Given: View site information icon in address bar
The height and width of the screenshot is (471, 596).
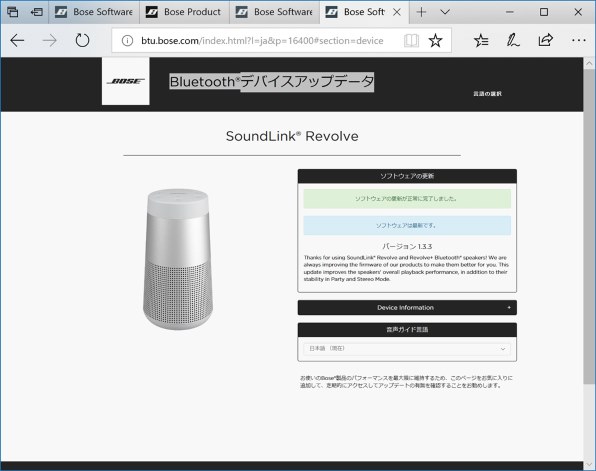Looking at the screenshot, I should point(127,41).
